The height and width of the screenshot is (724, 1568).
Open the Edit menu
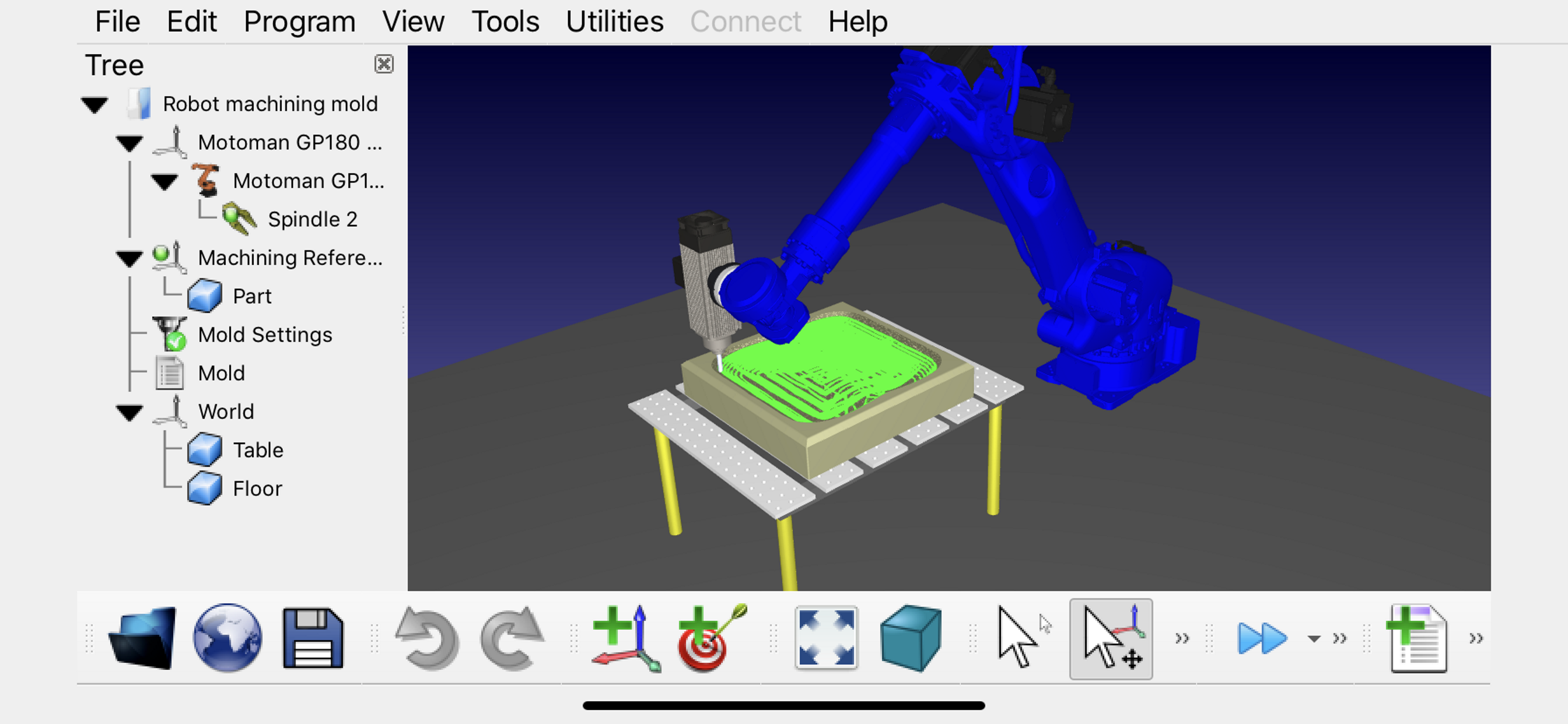coord(192,22)
